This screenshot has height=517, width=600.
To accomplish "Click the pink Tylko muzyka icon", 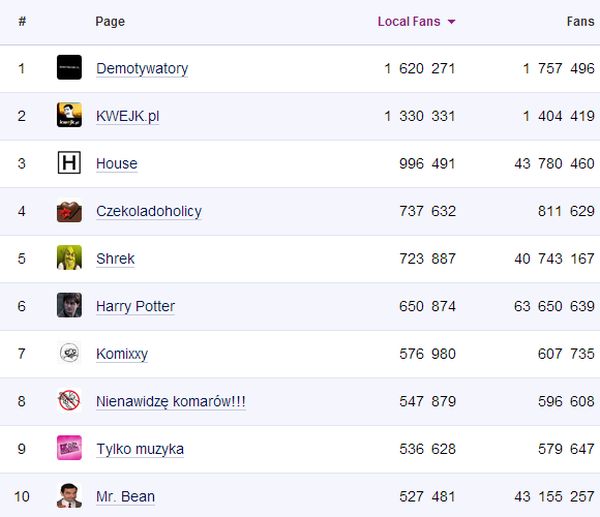I will (69, 448).
